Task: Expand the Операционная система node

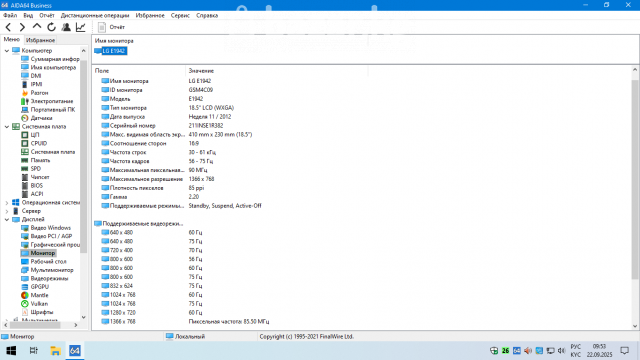Action: click(x=7, y=202)
